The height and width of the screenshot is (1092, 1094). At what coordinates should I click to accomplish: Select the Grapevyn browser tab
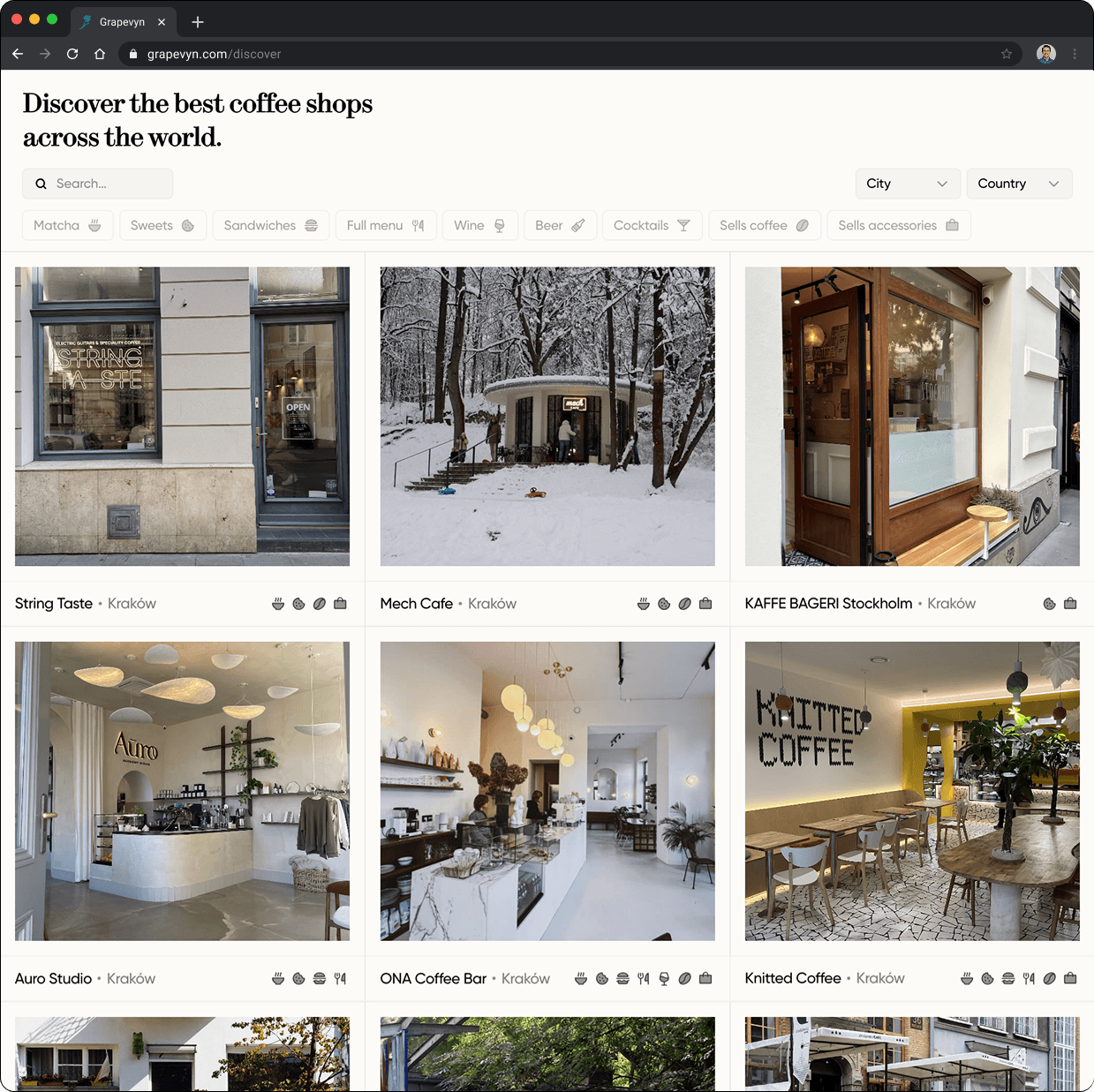pos(123,22)
